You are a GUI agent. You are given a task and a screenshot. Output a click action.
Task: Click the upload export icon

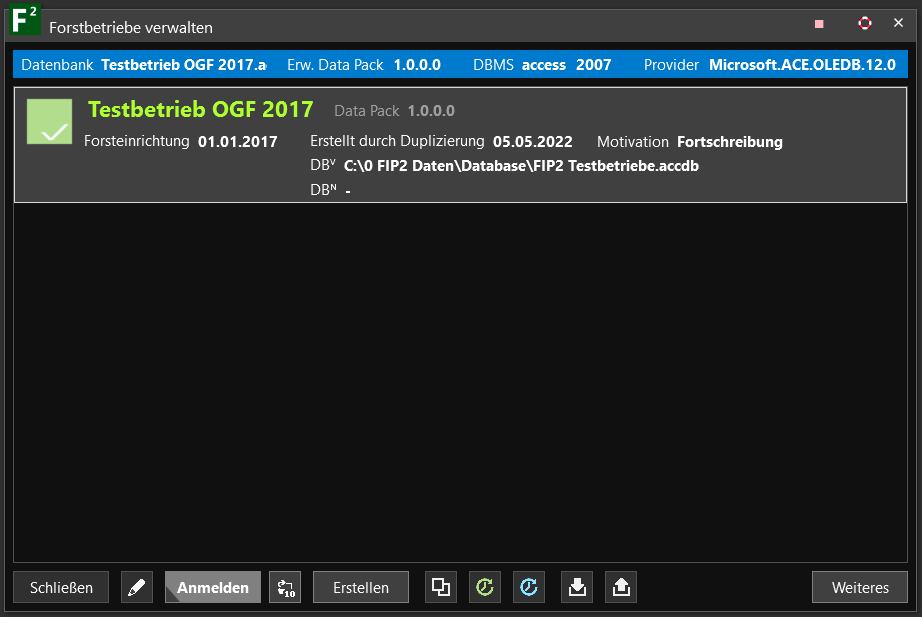click(621, 588)
